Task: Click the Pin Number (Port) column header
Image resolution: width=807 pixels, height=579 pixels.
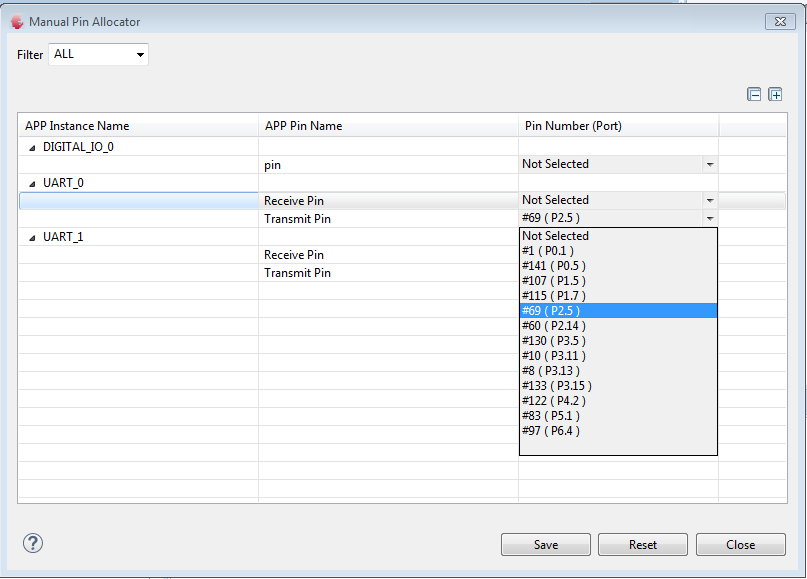Action: (618, 126)
